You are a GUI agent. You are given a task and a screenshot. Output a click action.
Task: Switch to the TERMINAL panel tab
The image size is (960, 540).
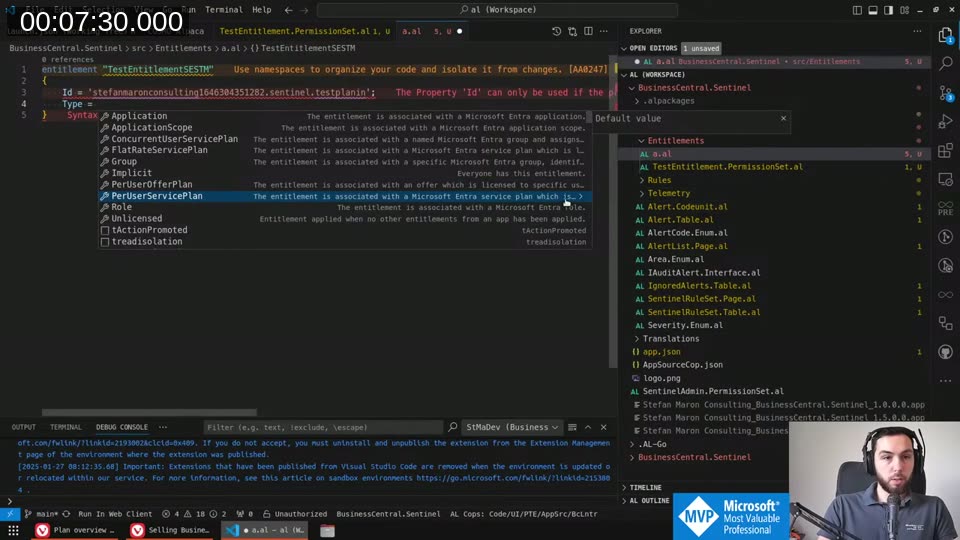pos(66,427)
